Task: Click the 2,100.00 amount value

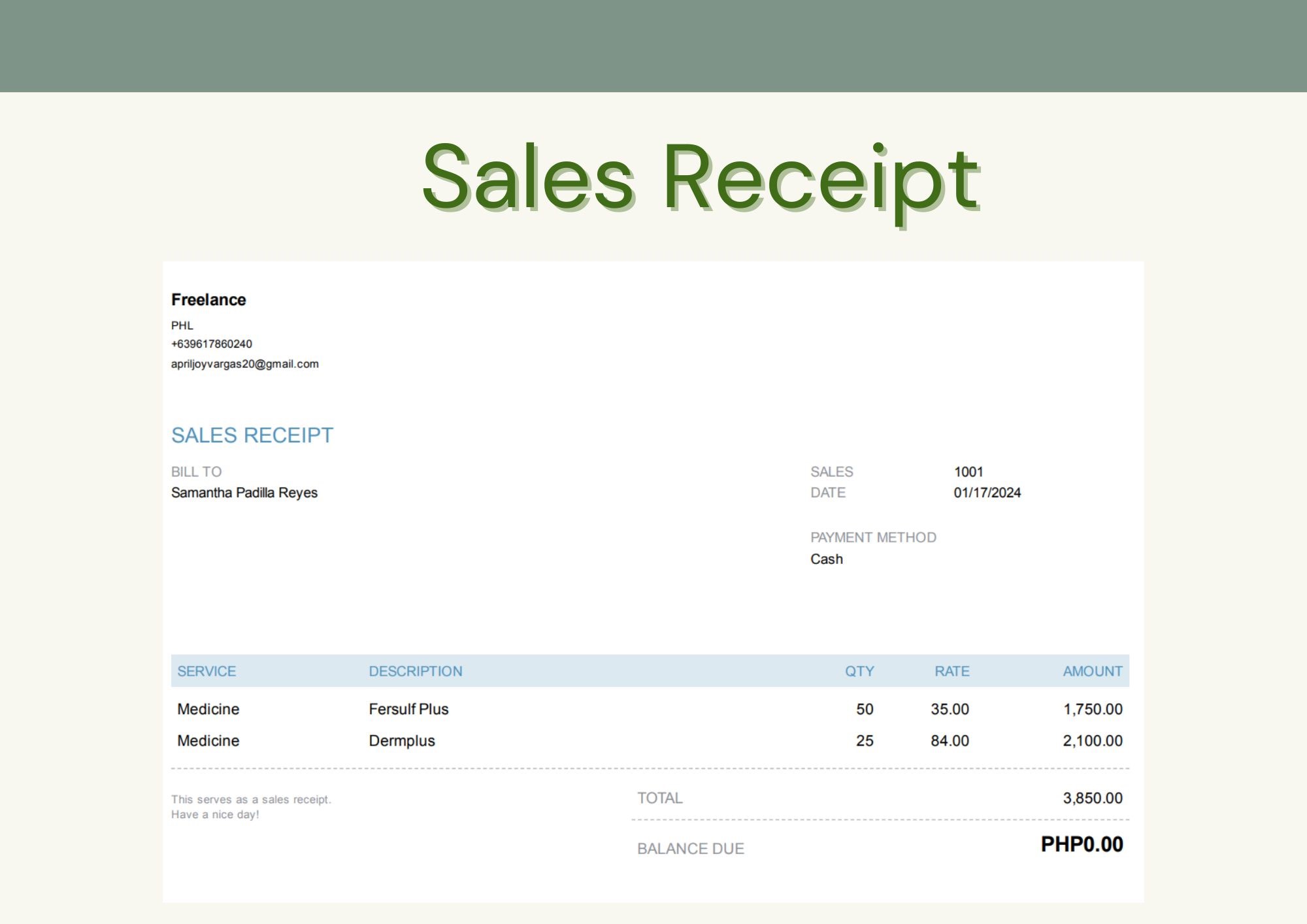Action: coord(1092,741)
